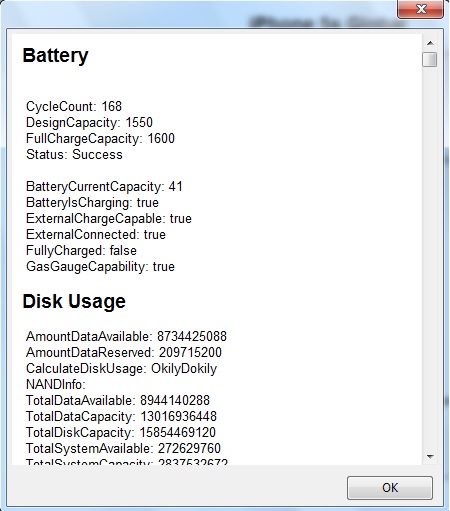Click the Battery heading
Image resolution: width=450 pixels, height=511 pixels.
coord(55,55)
